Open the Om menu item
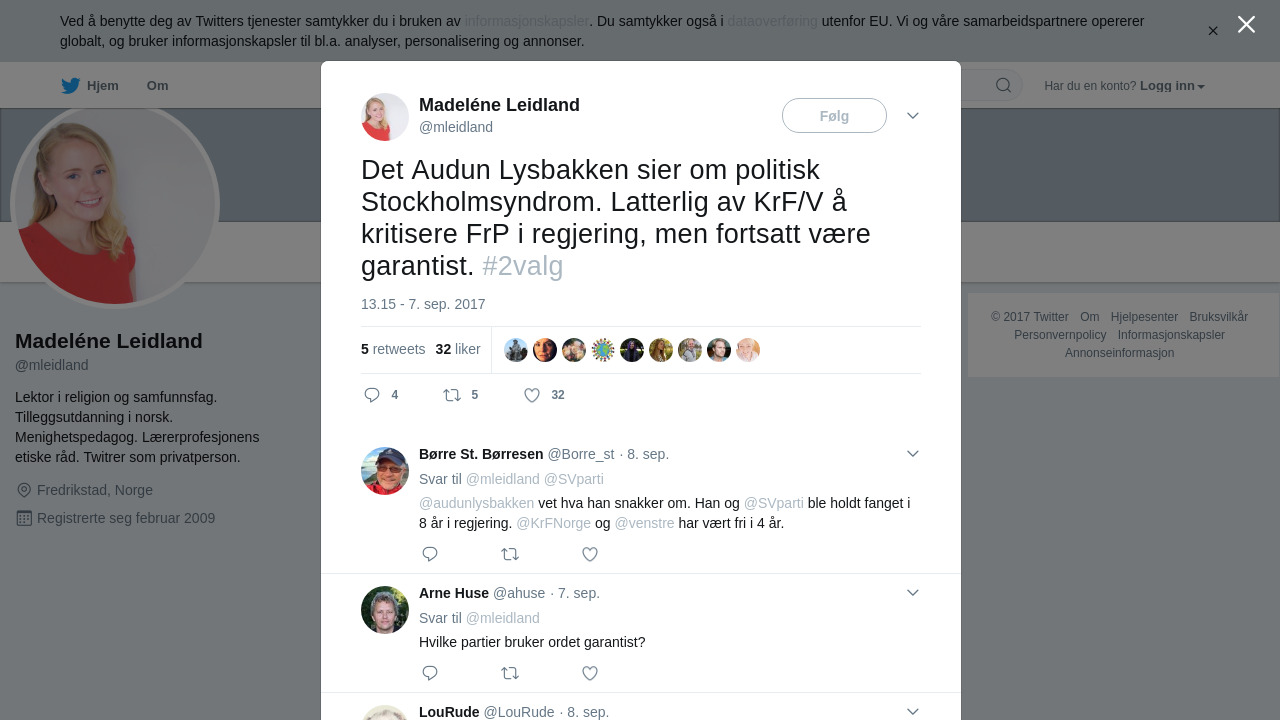Screen dimensions: 1280x720 click(x=157, y=86)
